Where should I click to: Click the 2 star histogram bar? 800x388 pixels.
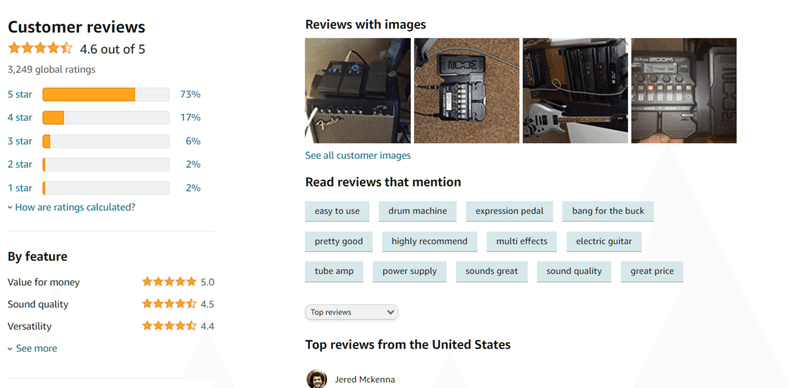coord(106,164)
